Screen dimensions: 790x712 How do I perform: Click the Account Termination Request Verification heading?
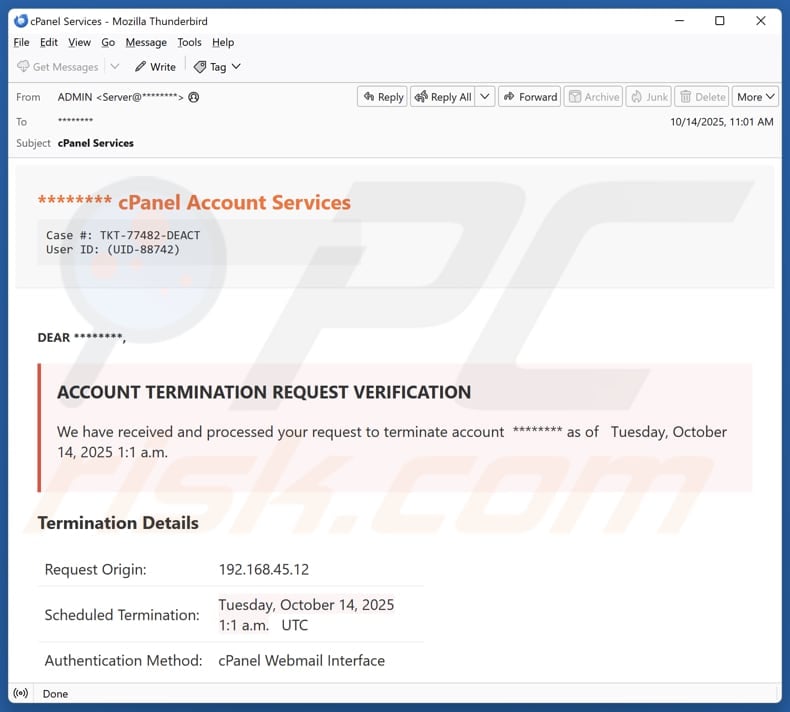264,392
